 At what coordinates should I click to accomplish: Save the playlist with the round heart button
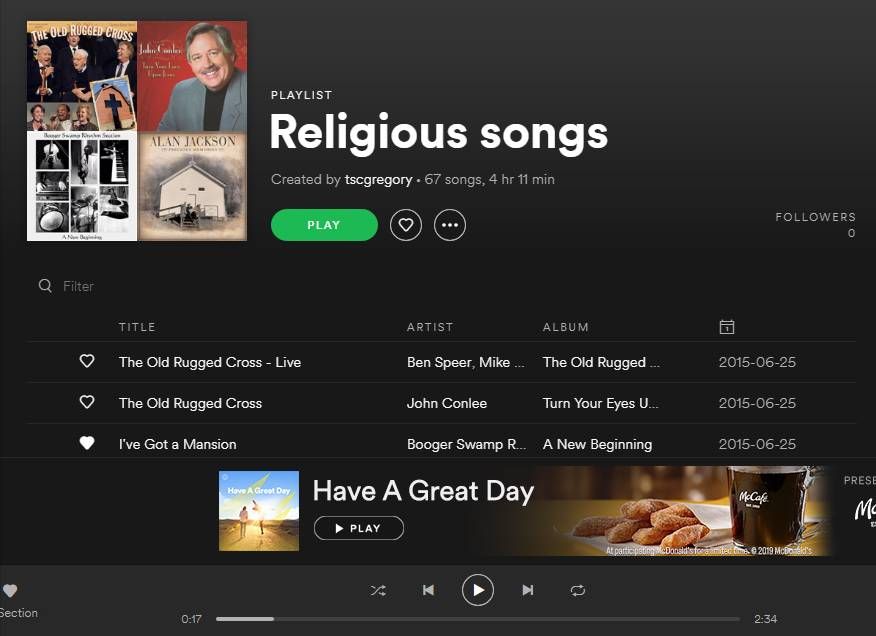pos(406,225)
